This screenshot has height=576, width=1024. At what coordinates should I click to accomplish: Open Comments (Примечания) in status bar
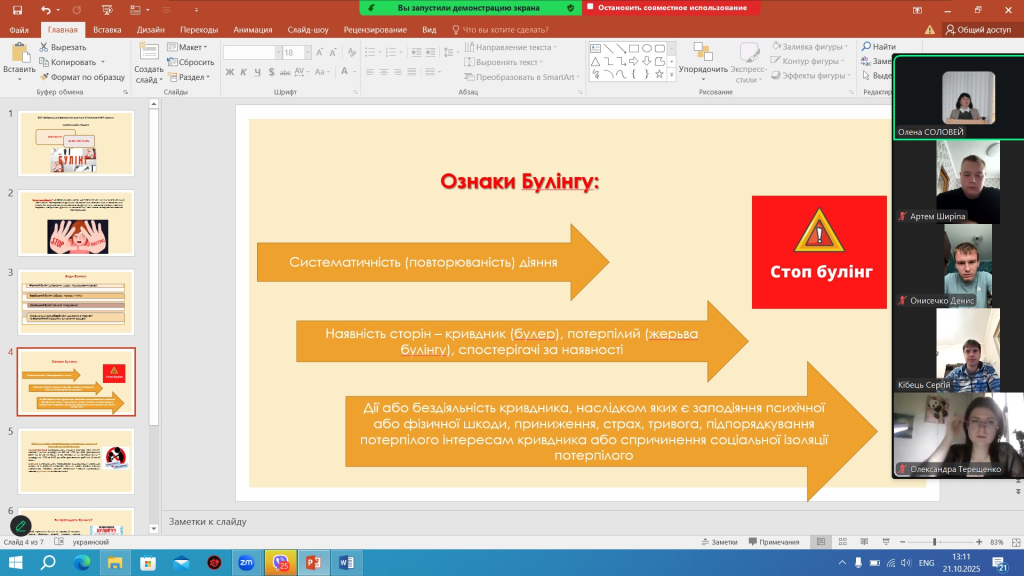[774, 542]
